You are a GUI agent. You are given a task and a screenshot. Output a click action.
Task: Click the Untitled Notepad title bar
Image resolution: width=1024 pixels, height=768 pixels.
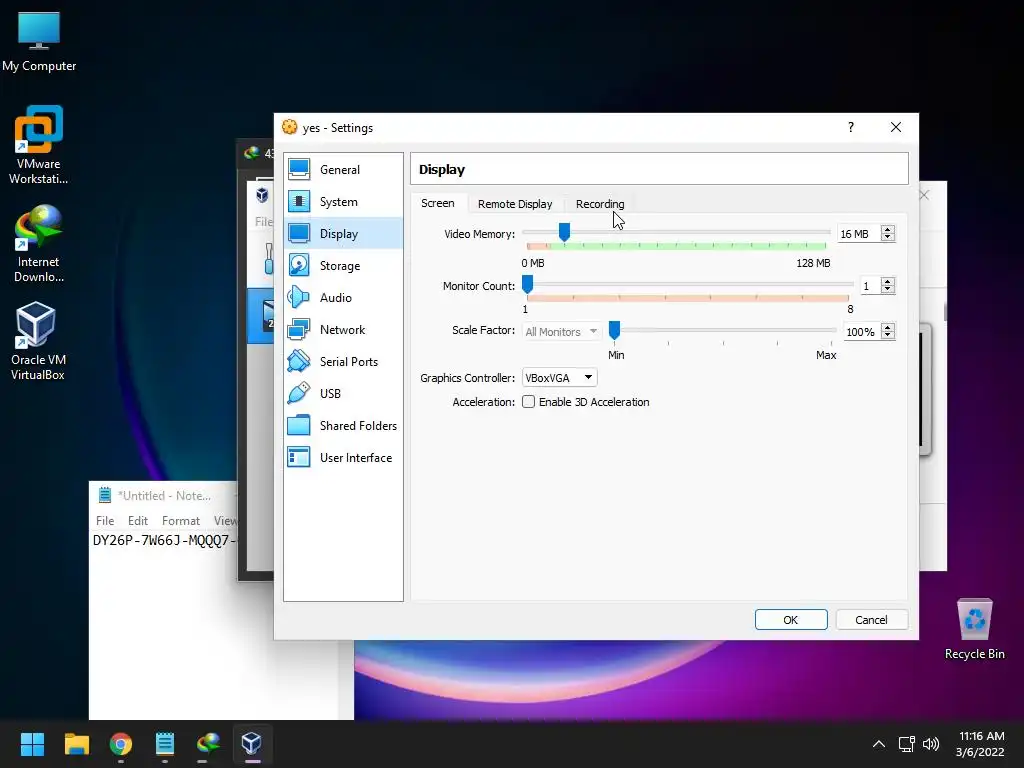click(x=163, y=496)
